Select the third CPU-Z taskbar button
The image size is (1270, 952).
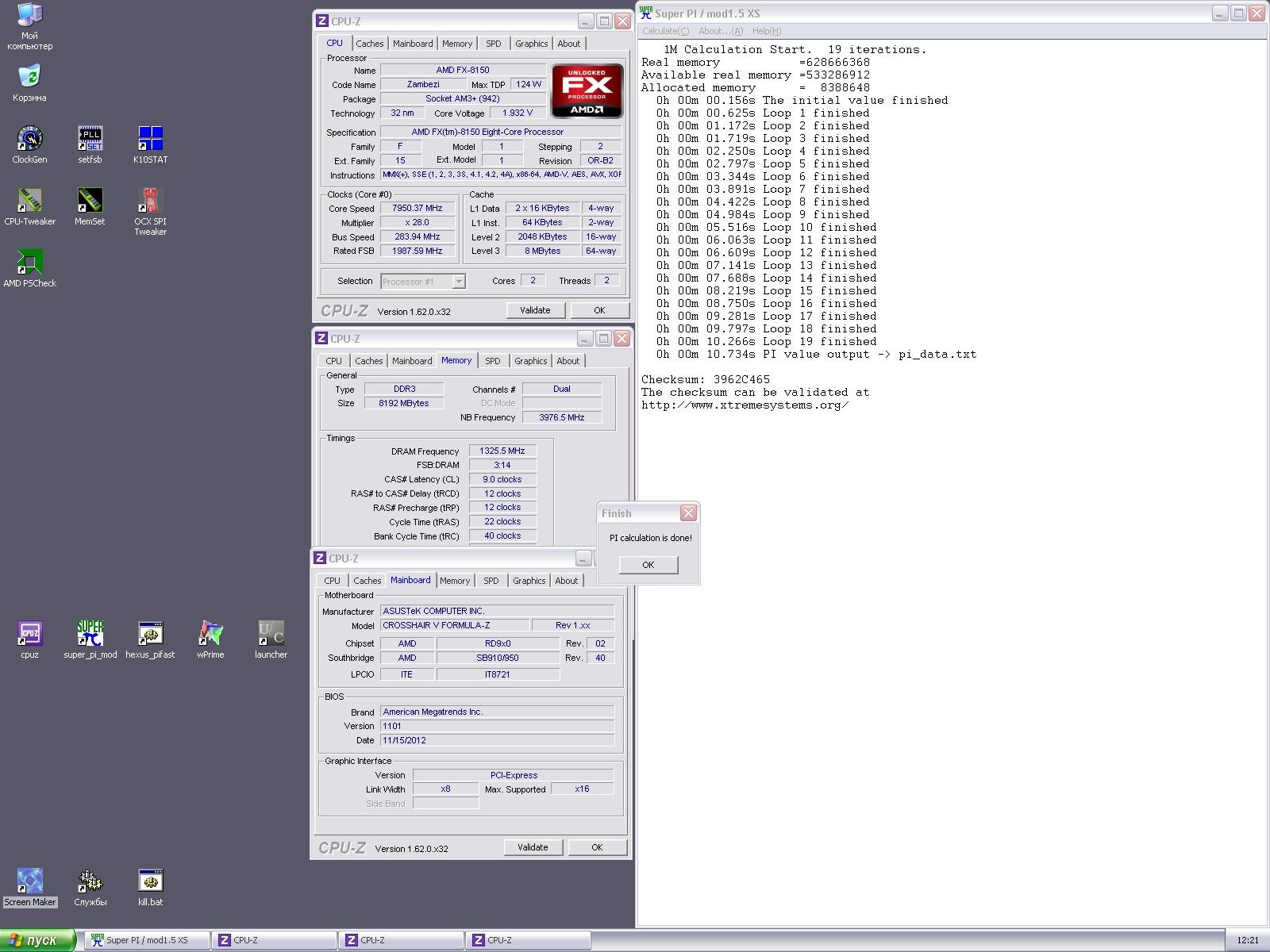pos(528,940)
